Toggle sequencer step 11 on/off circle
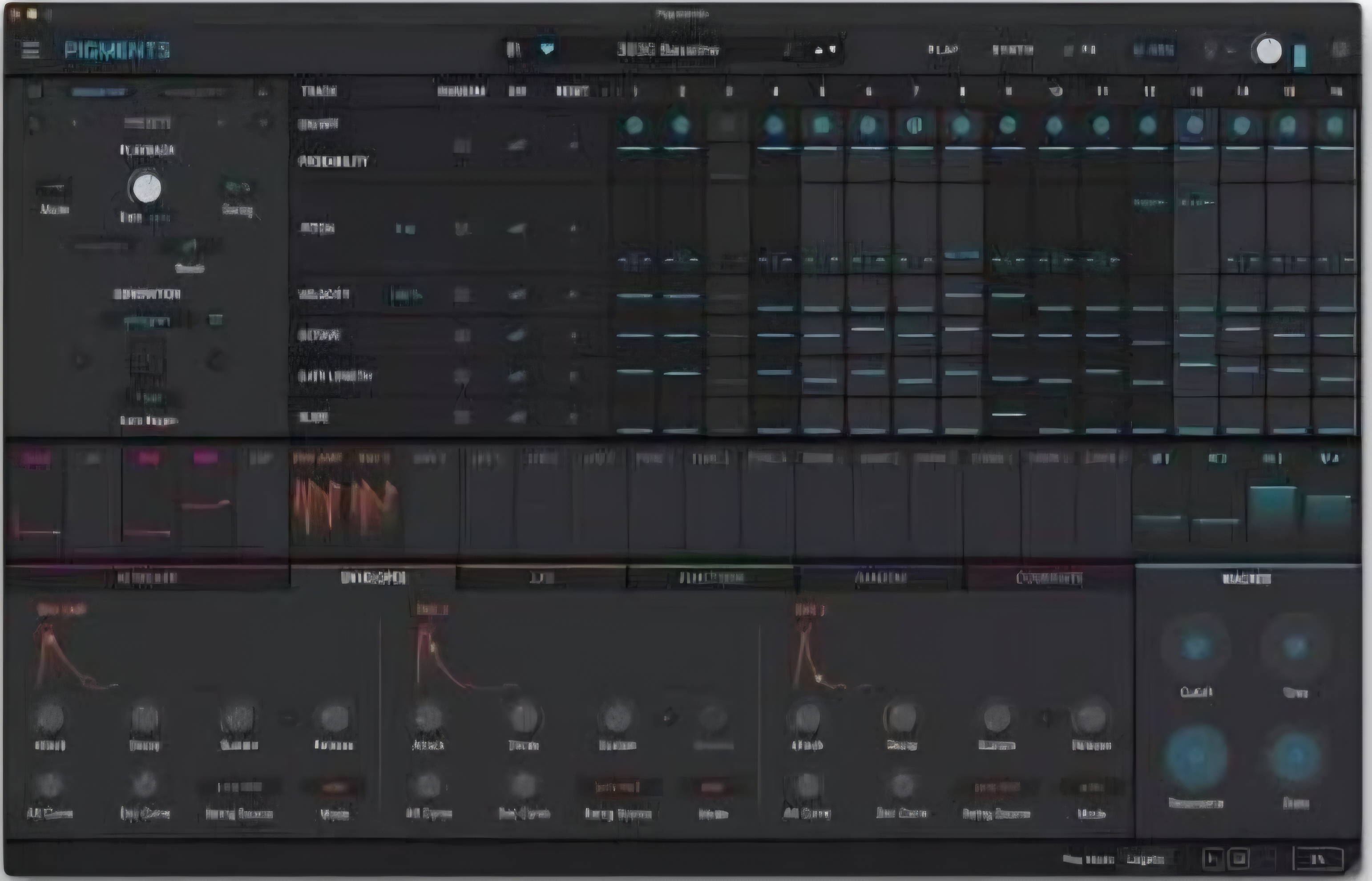 tap(1101, 125)
